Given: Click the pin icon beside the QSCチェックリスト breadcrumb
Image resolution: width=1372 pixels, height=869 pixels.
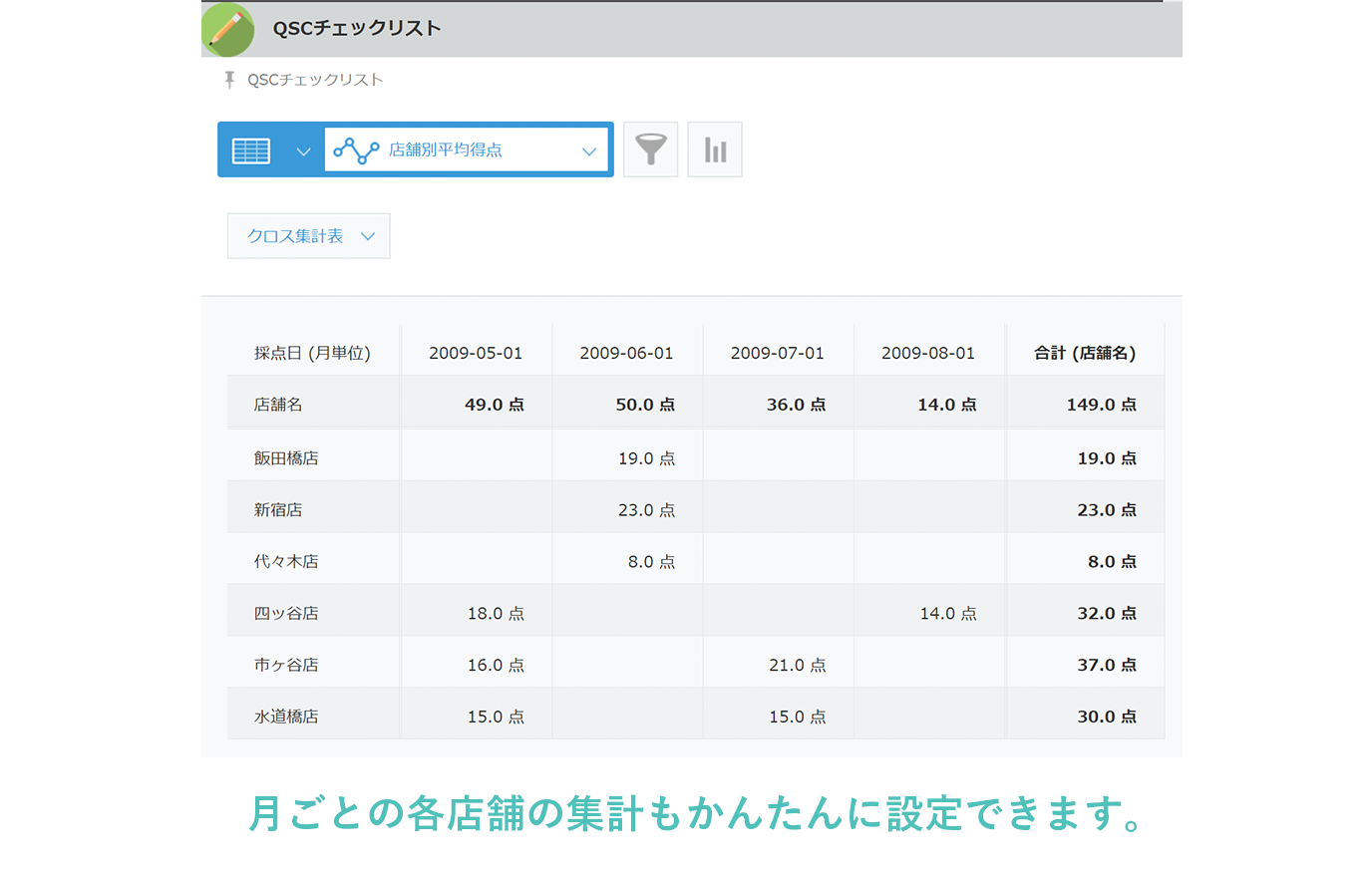Looking at the screenshot, I should pos(229,80).
